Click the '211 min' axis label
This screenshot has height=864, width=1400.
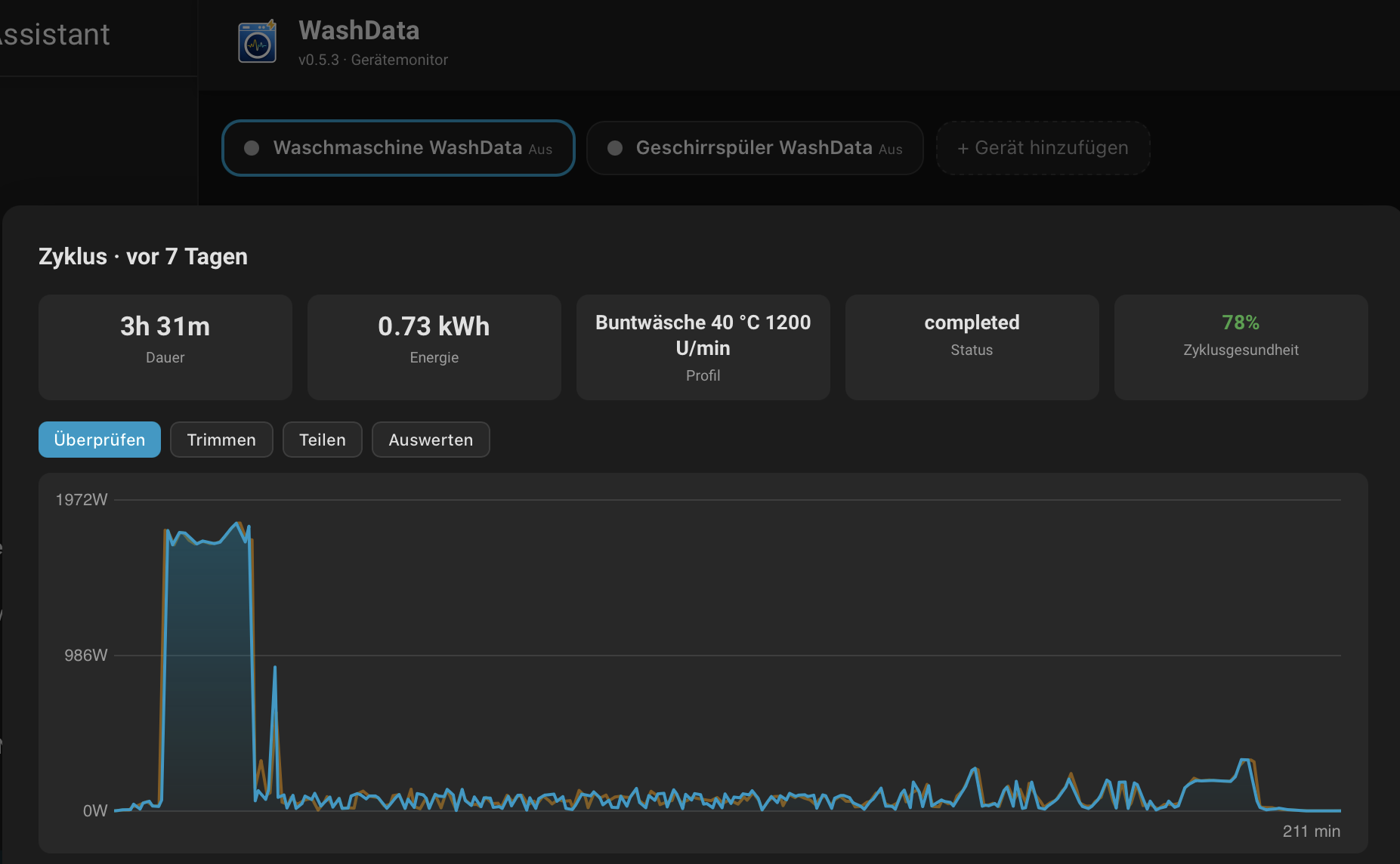pyautogui.click(x=1312, y=831)
